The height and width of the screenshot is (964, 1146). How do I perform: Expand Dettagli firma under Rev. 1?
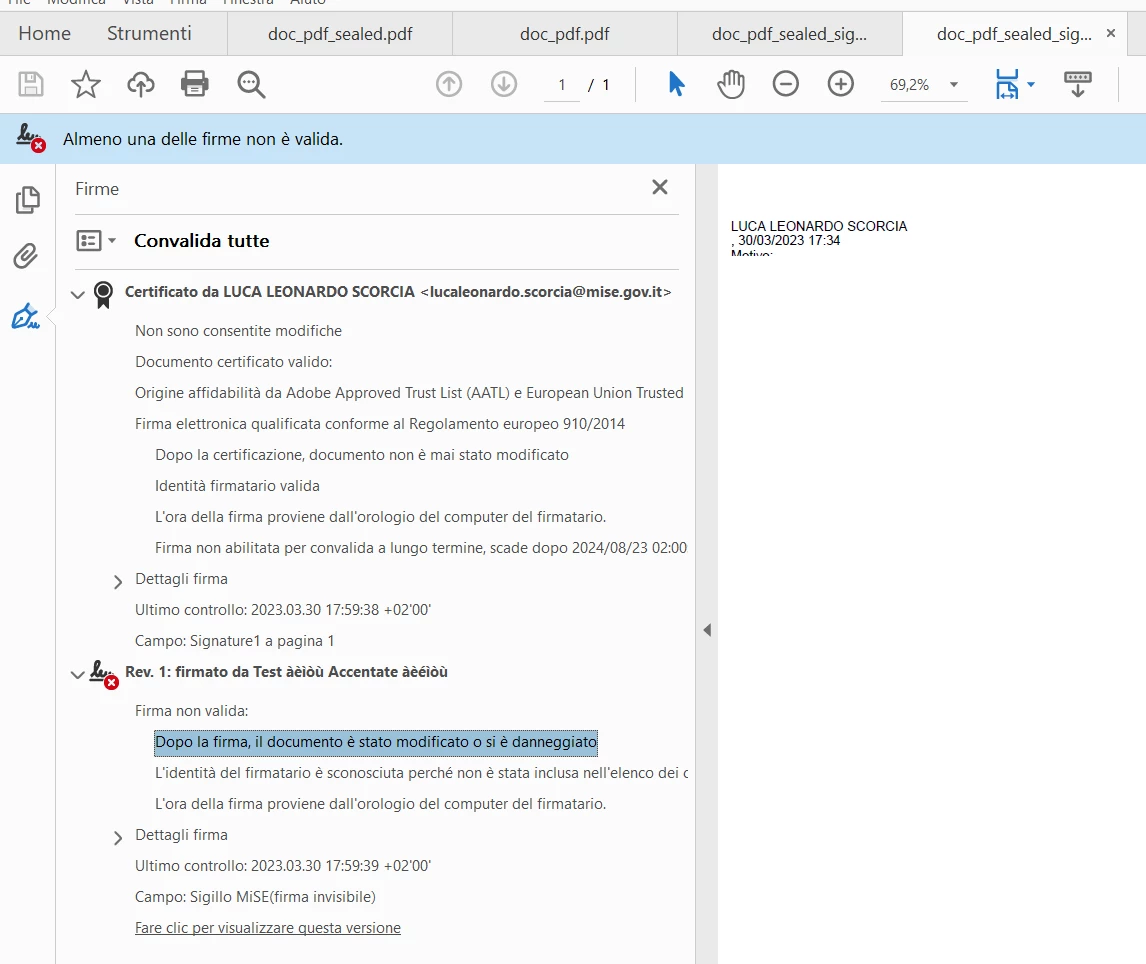click(118, 838)
